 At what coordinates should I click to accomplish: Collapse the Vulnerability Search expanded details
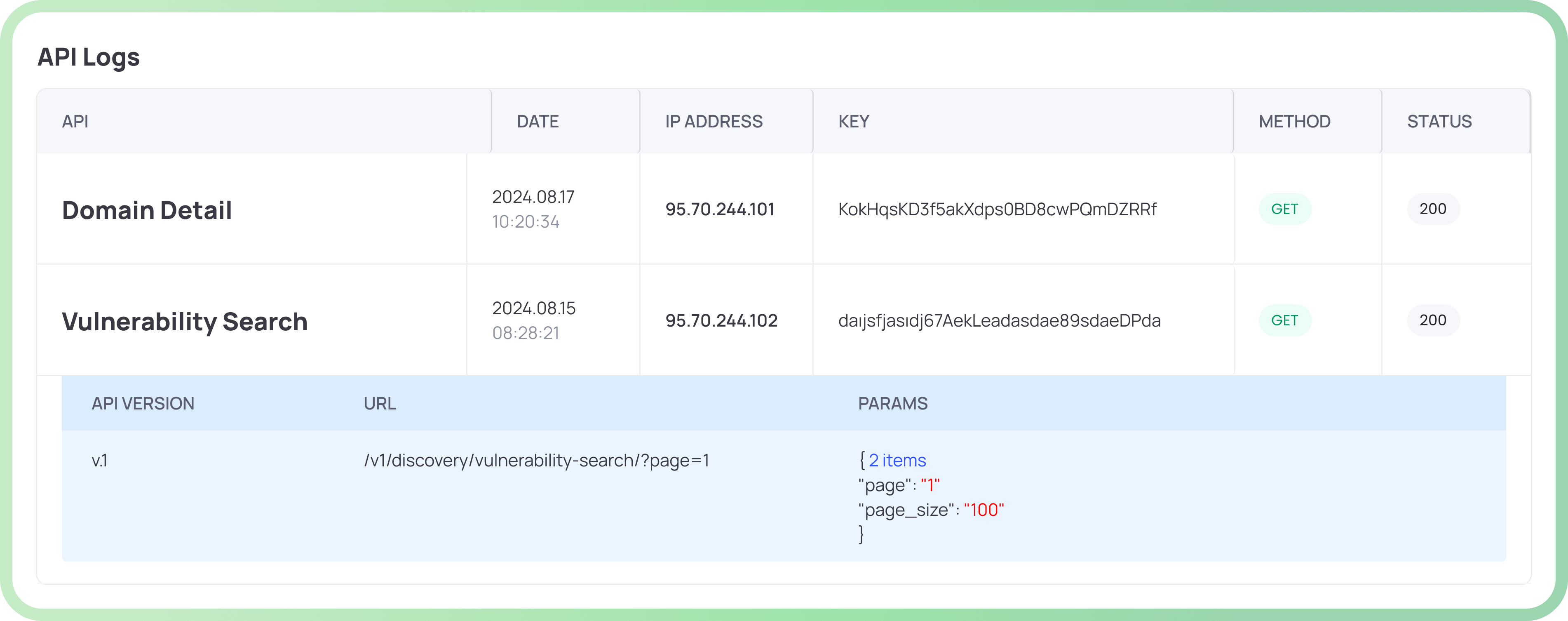tap(185, 321)
